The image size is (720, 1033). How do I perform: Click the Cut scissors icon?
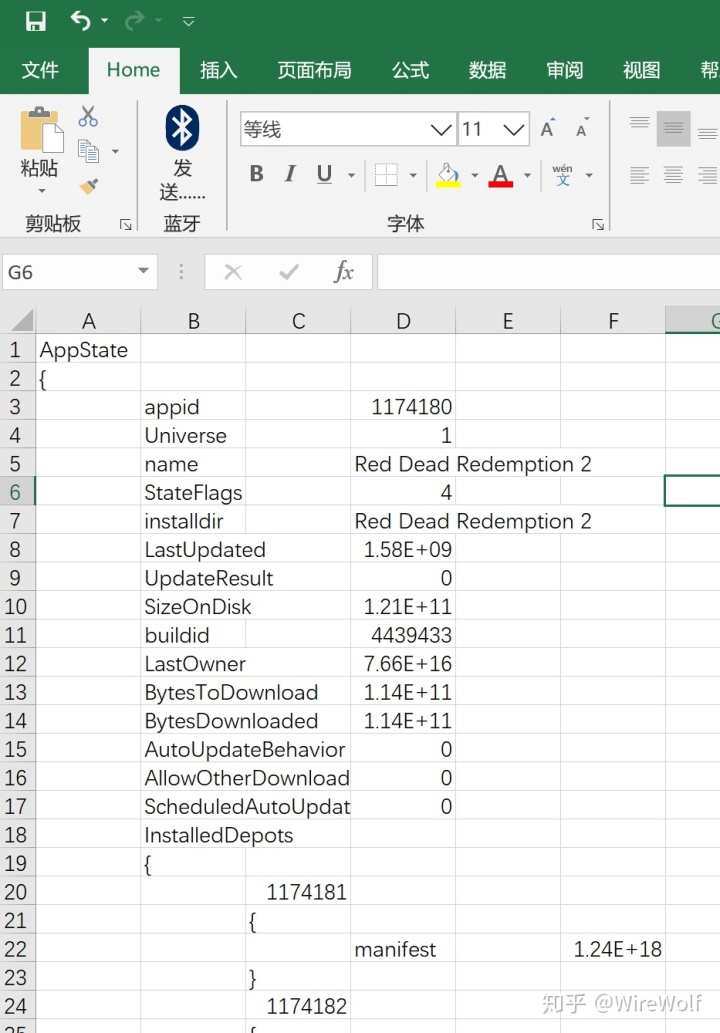[88, 117]
